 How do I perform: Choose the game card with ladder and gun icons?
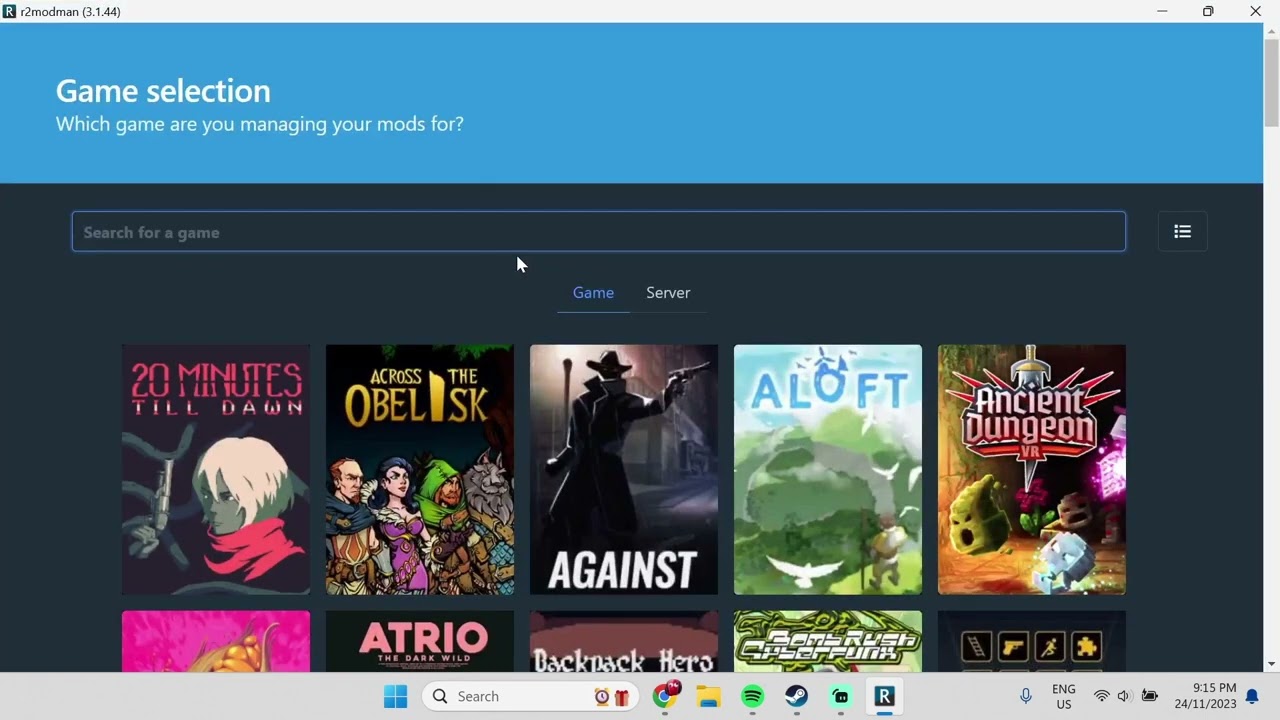pos(1032,641)
